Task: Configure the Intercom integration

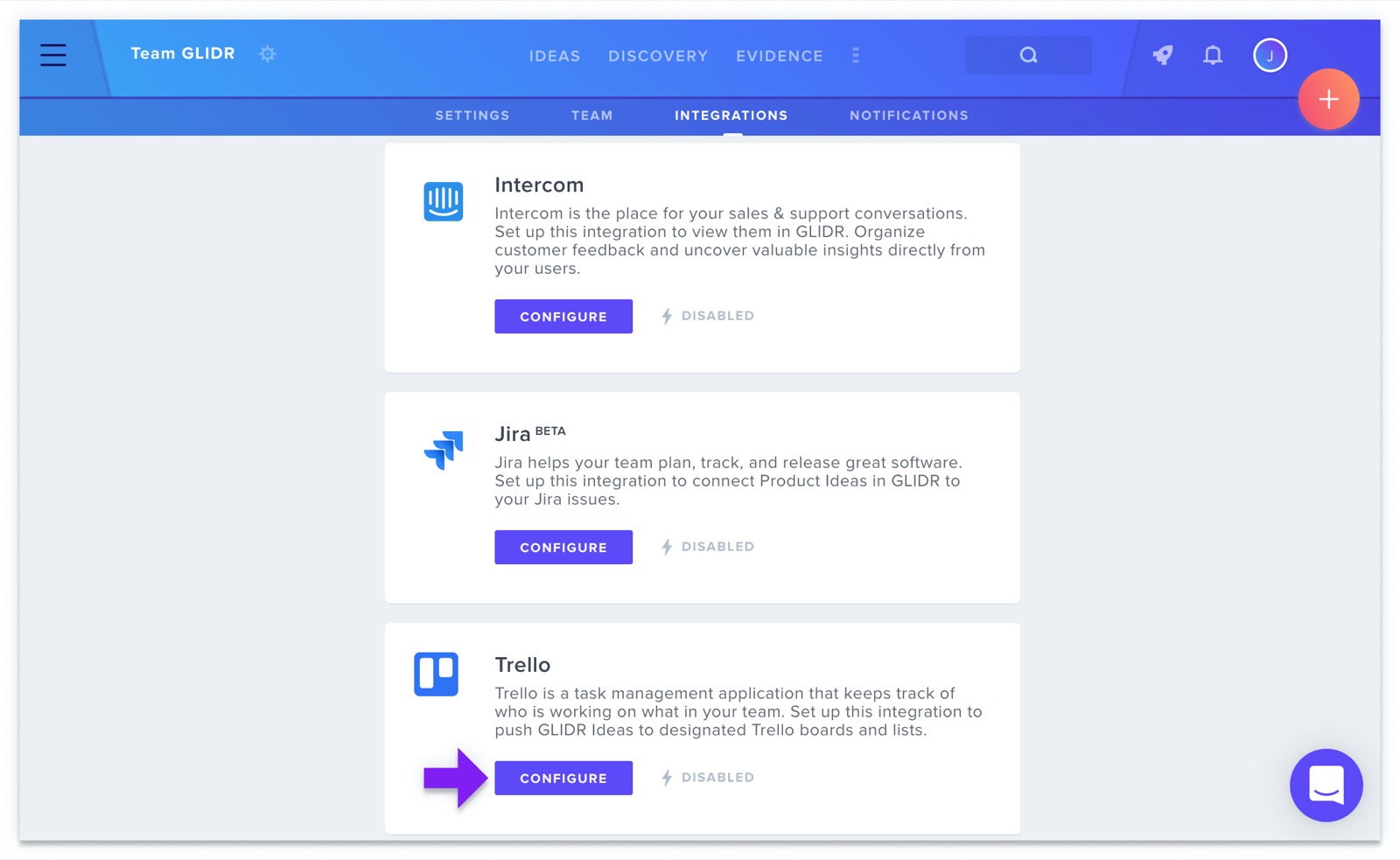Action: point(563,317)
